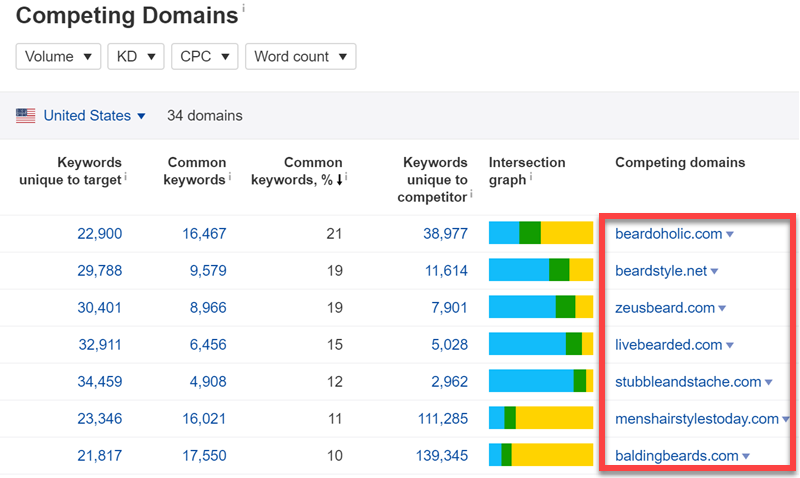Show info icon next to Competing Domains title

pyautogui.click(x=243, y=8)
